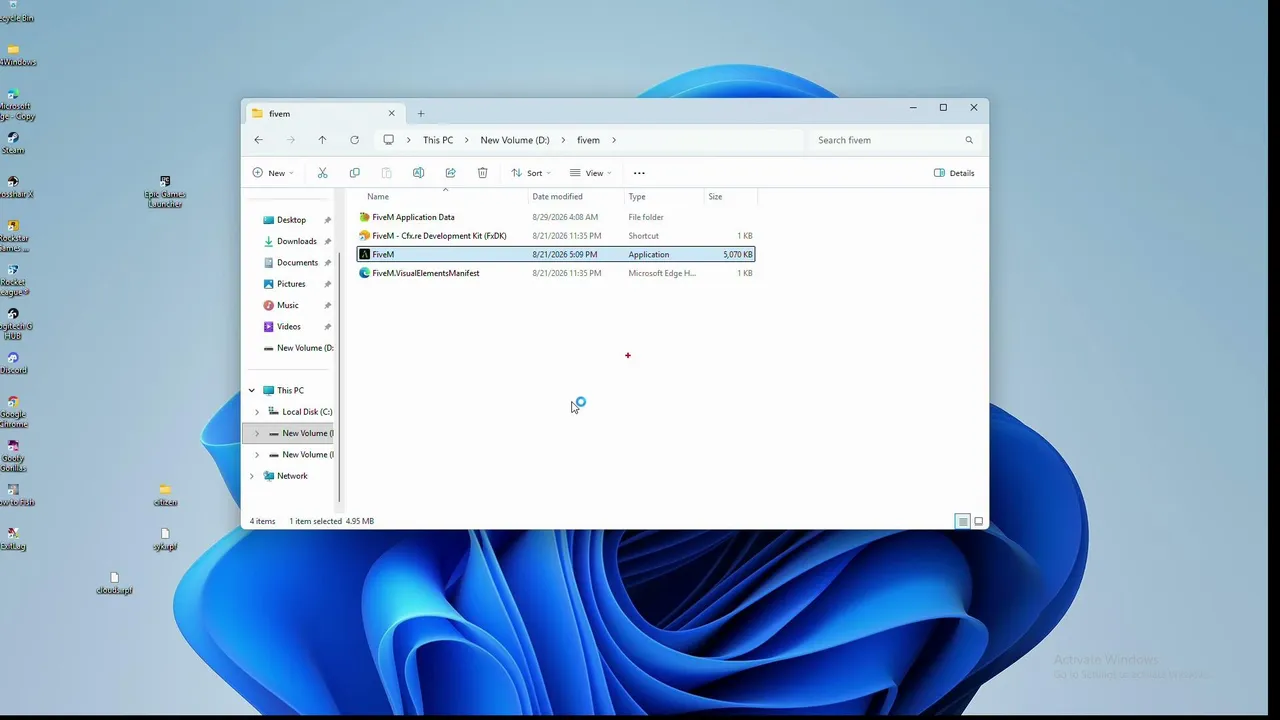Go up one folder level
This screenshot has width=1280, height=720.
point(322,140)
